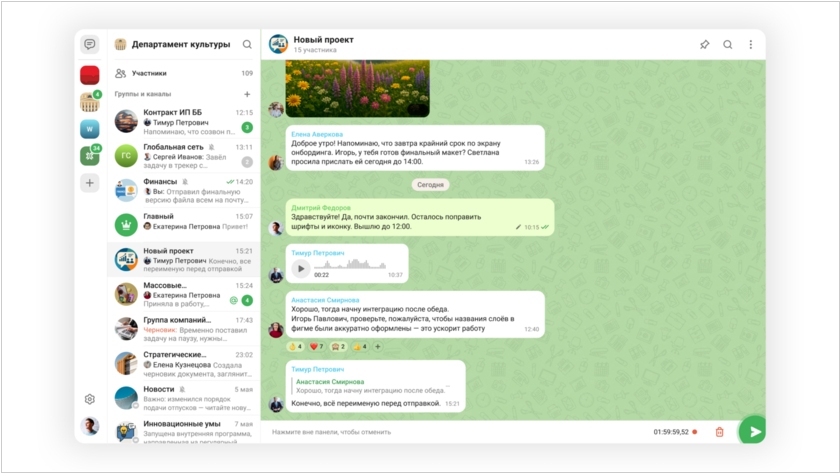
Task: Delete the voice recording with trash icon
Action: (719, 432)
